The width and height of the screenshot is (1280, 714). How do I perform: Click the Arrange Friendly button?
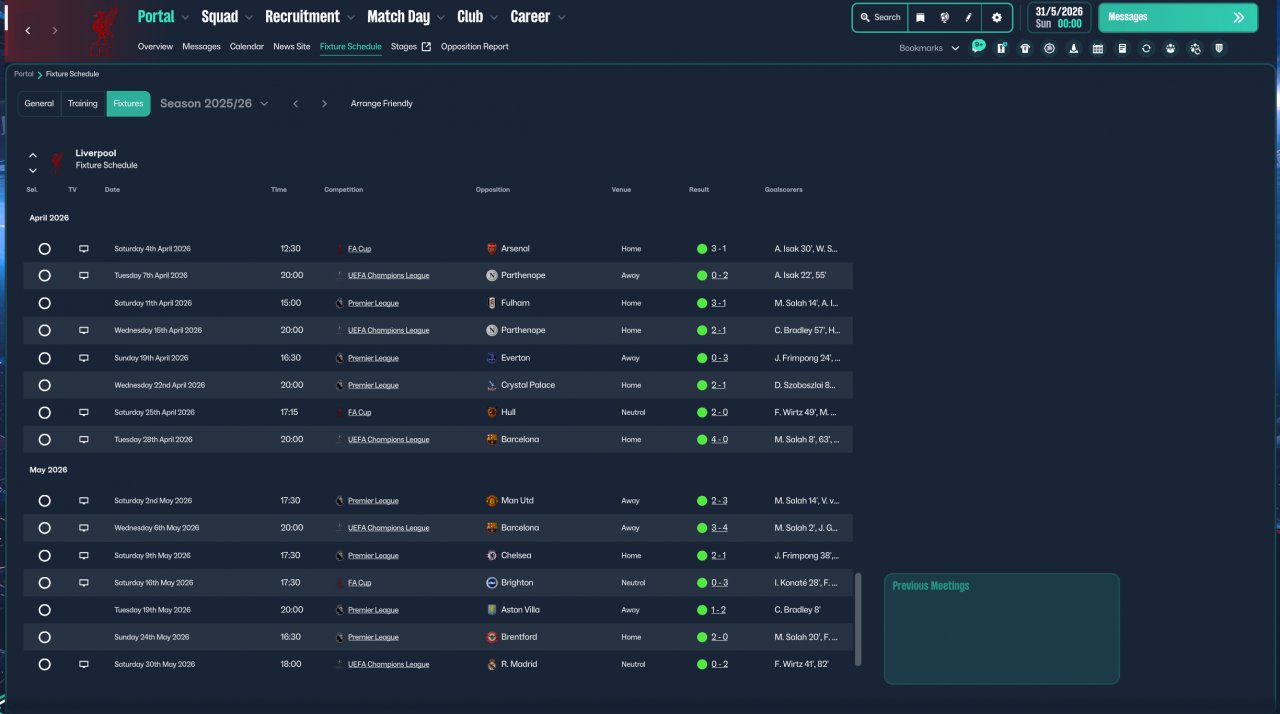(x=381, y=104)
